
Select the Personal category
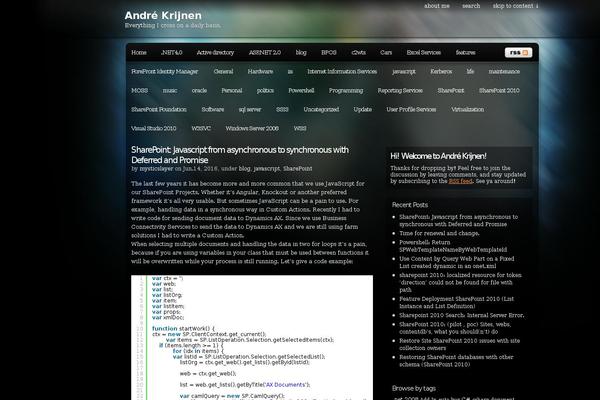pos(232,90)
